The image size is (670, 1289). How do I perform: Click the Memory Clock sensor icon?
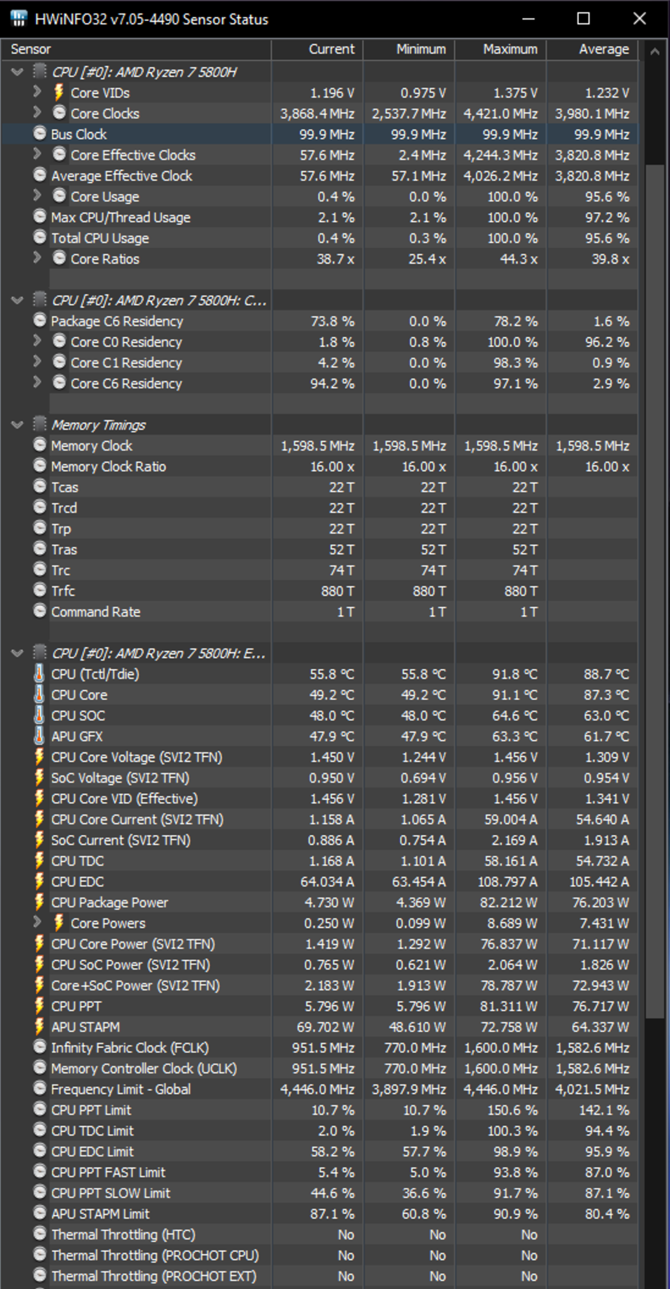40,446
